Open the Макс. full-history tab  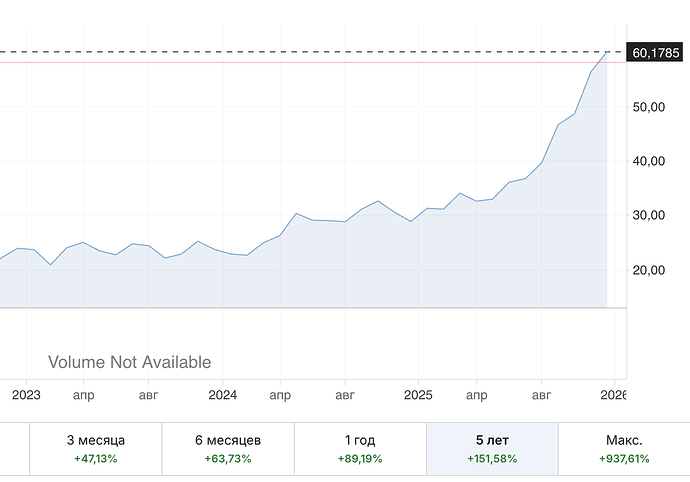click(x=624, y=449)
